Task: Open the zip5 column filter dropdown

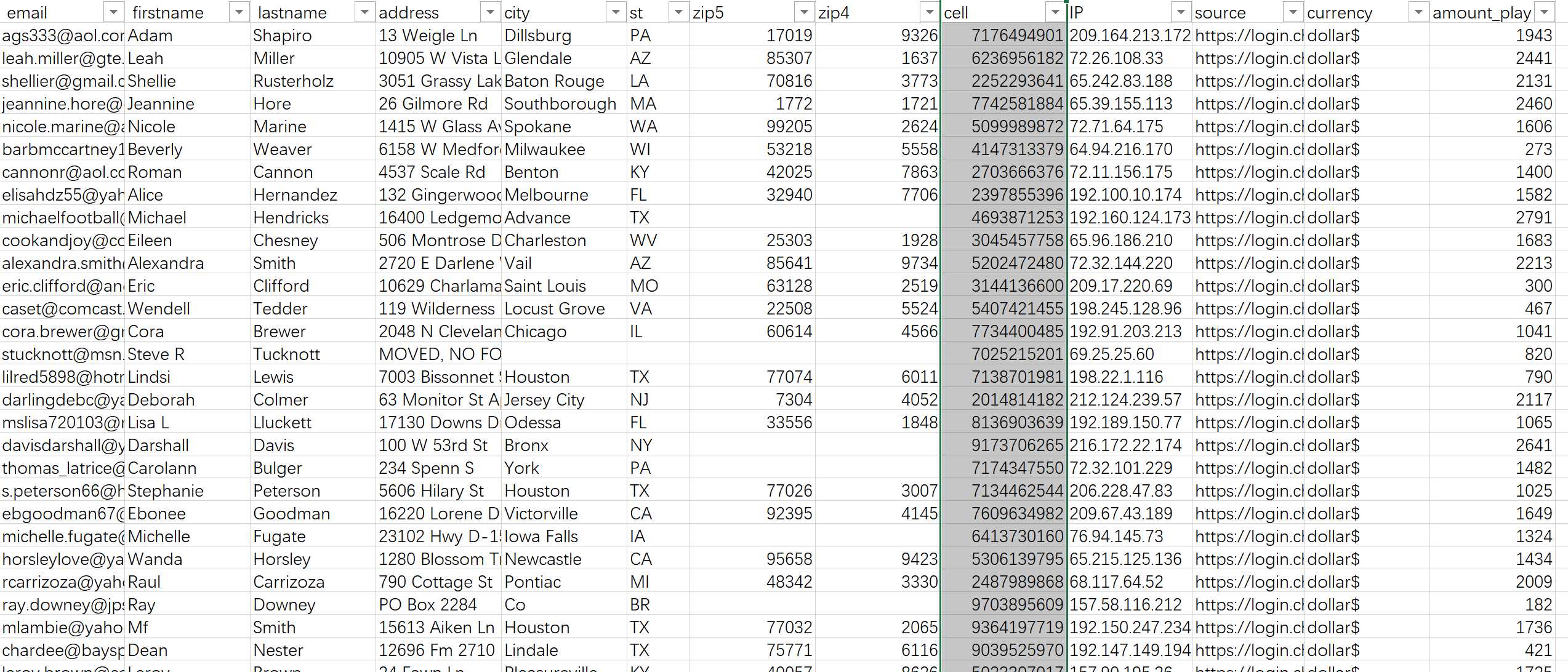Action: 804,12
